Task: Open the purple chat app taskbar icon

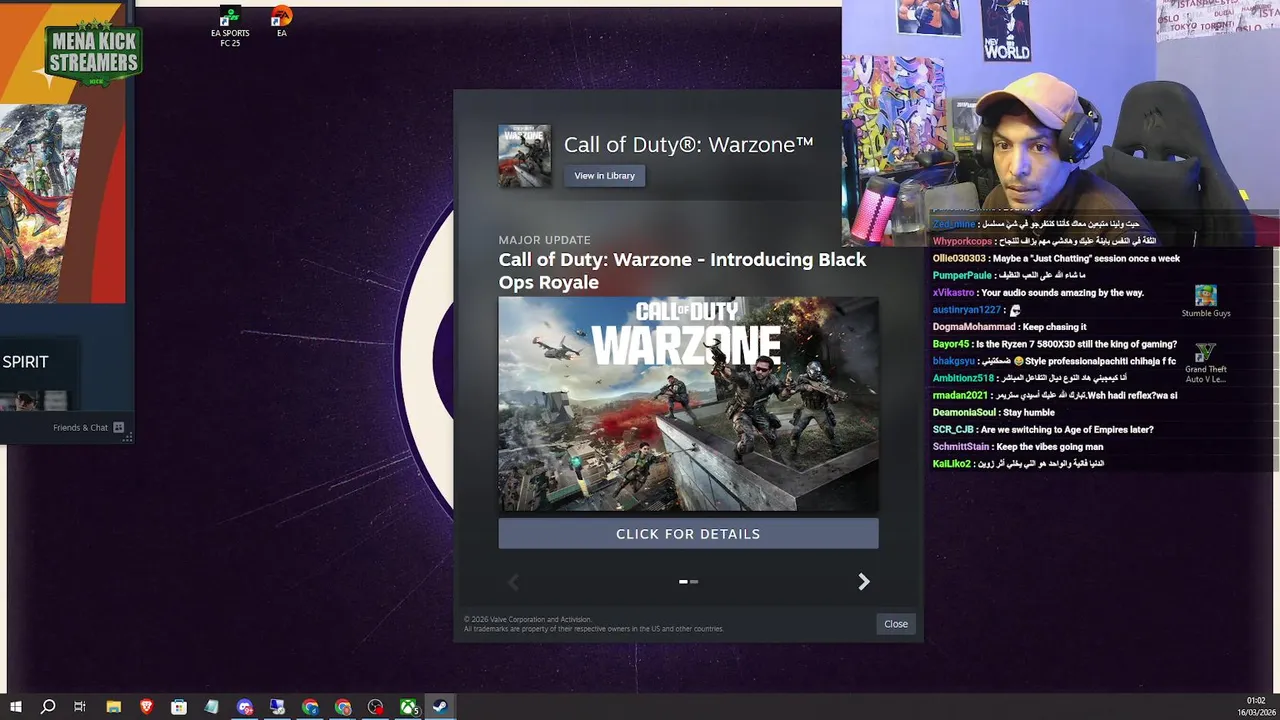Action: point(245,707)
